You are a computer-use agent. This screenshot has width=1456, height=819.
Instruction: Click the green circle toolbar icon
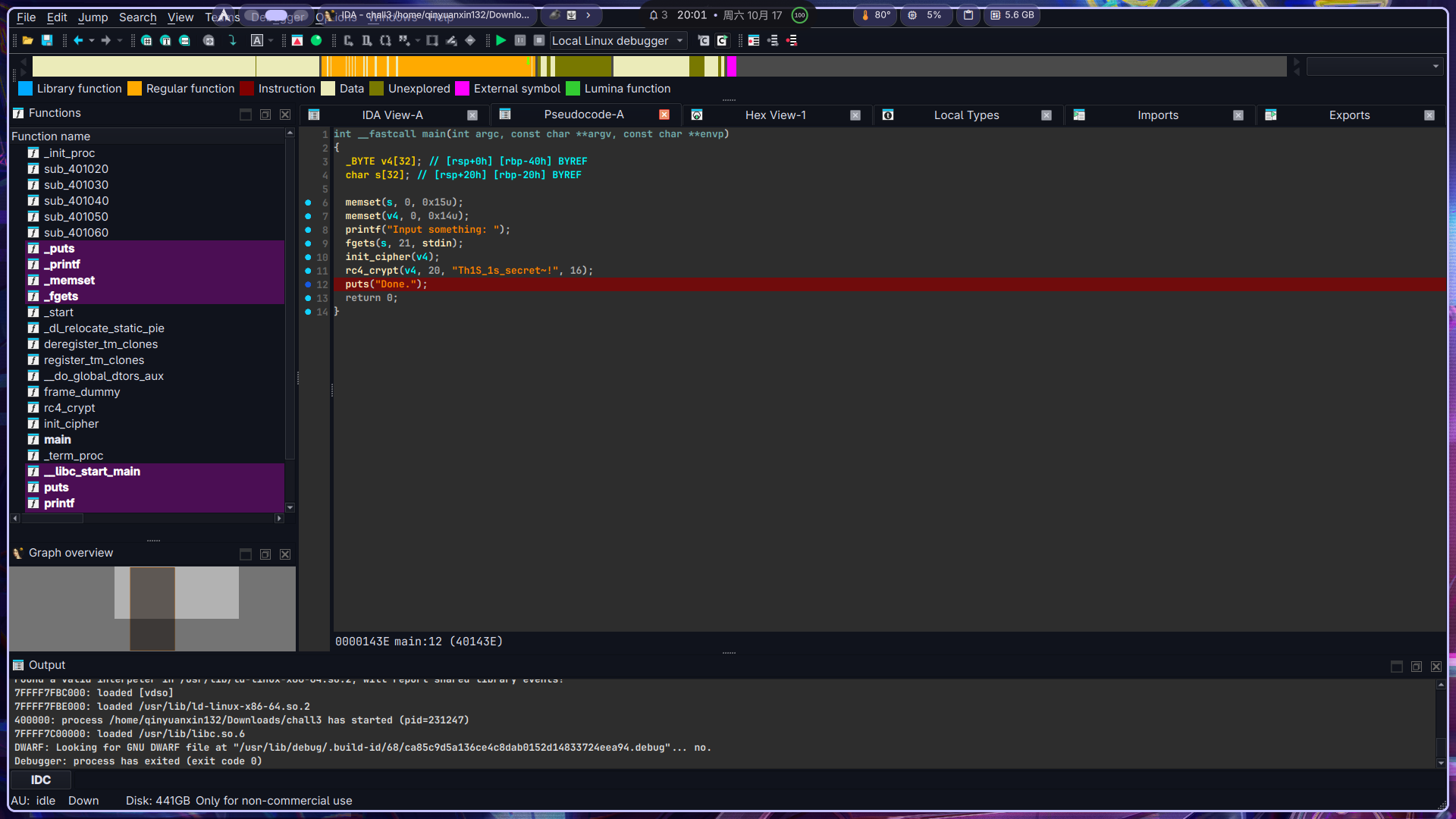316,41
